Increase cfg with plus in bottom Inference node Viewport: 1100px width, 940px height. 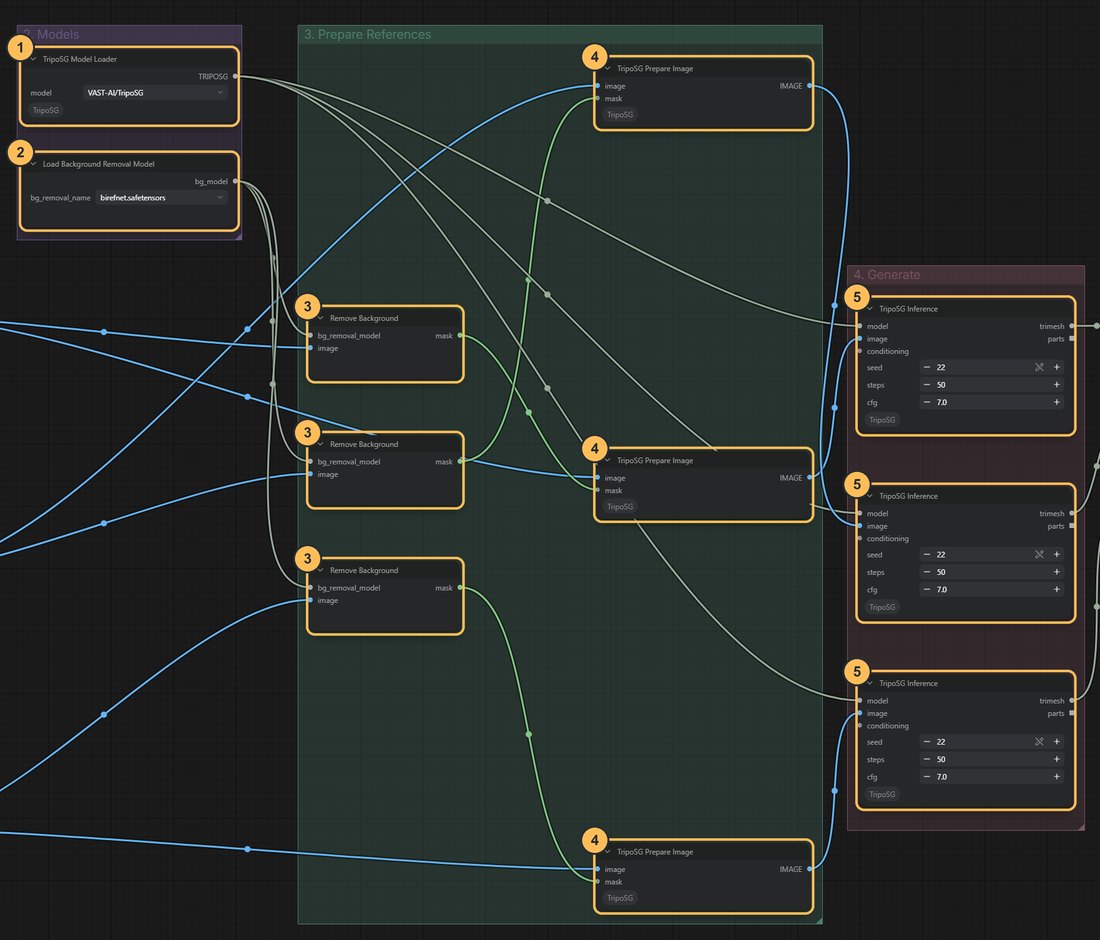pyautogui.click(x=1057, y=777)
